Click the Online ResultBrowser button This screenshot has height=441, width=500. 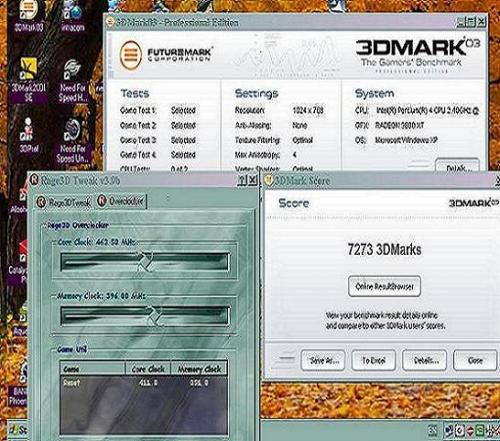click(x=384, y=286)
